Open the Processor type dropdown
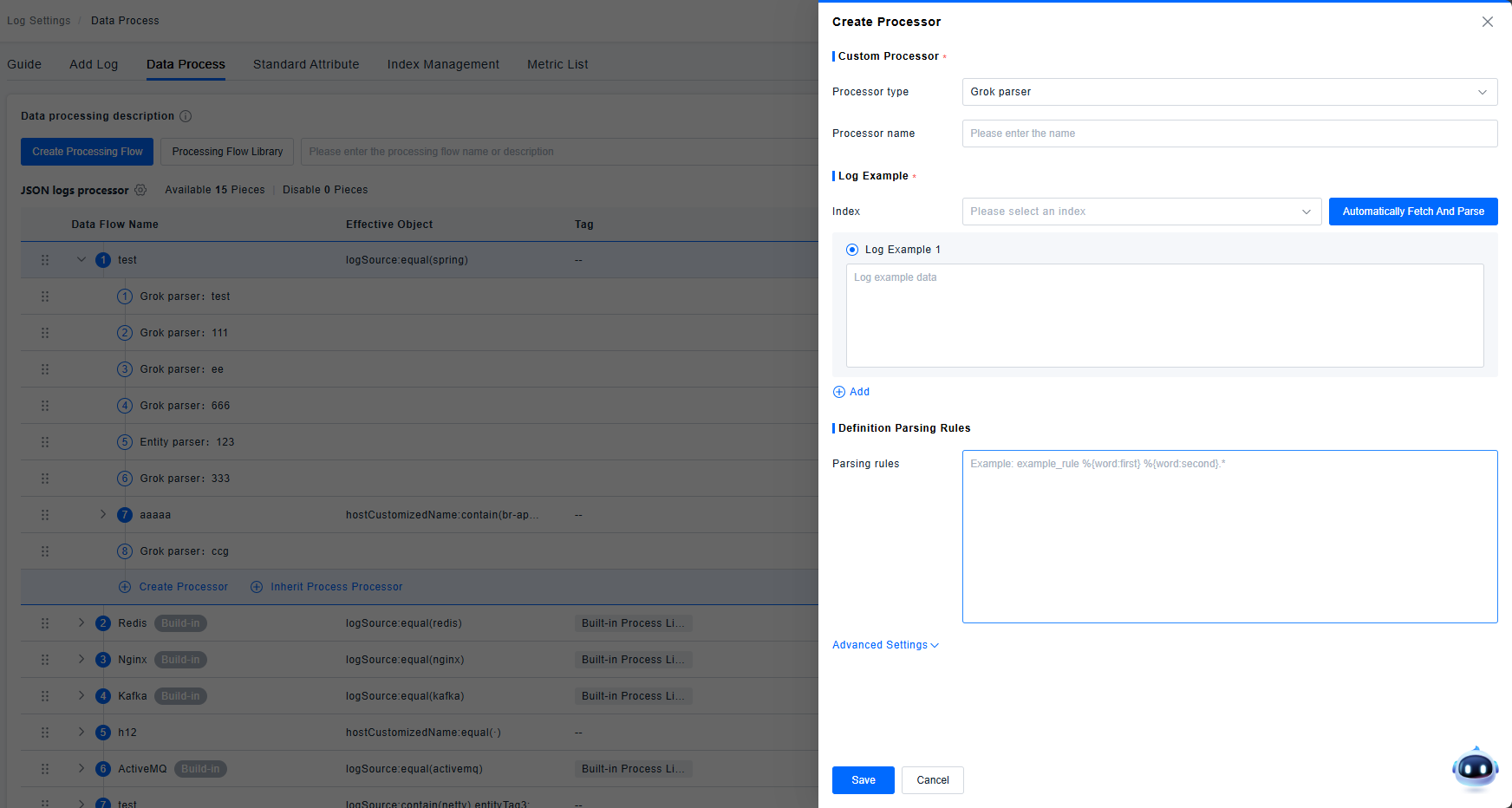 1228,92
